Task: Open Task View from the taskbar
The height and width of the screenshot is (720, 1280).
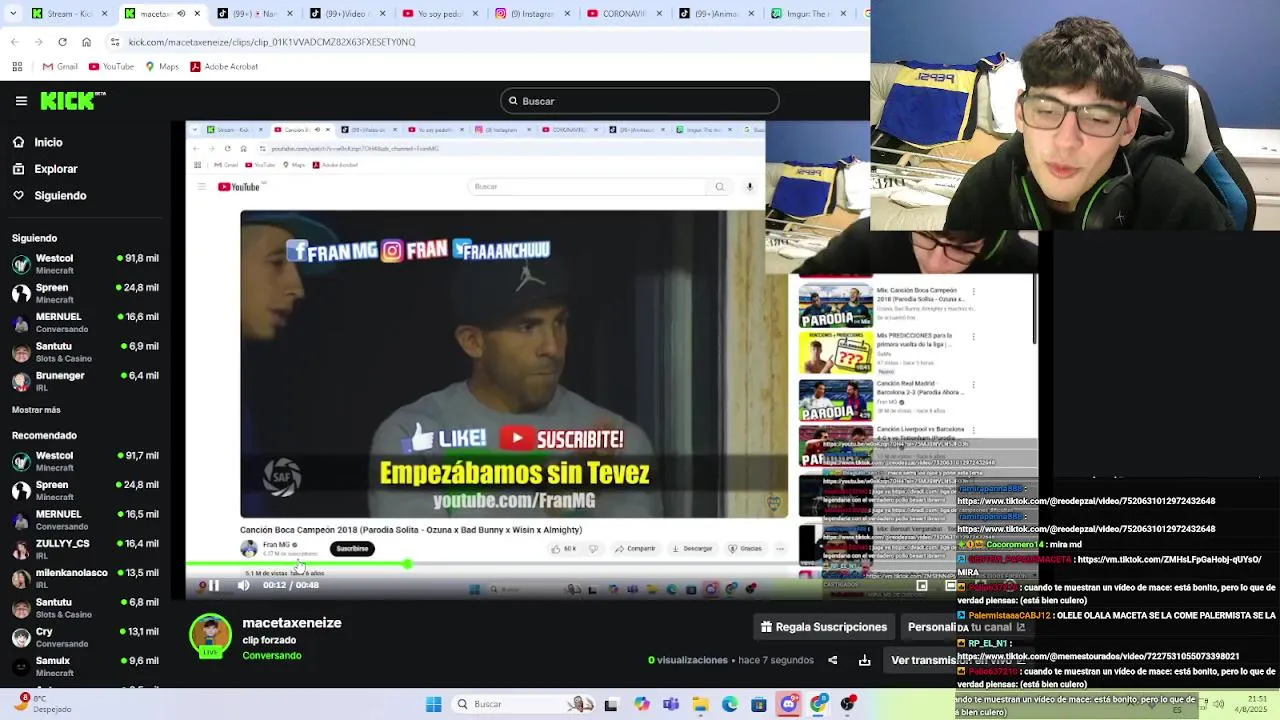Action: tap(611, 704)
